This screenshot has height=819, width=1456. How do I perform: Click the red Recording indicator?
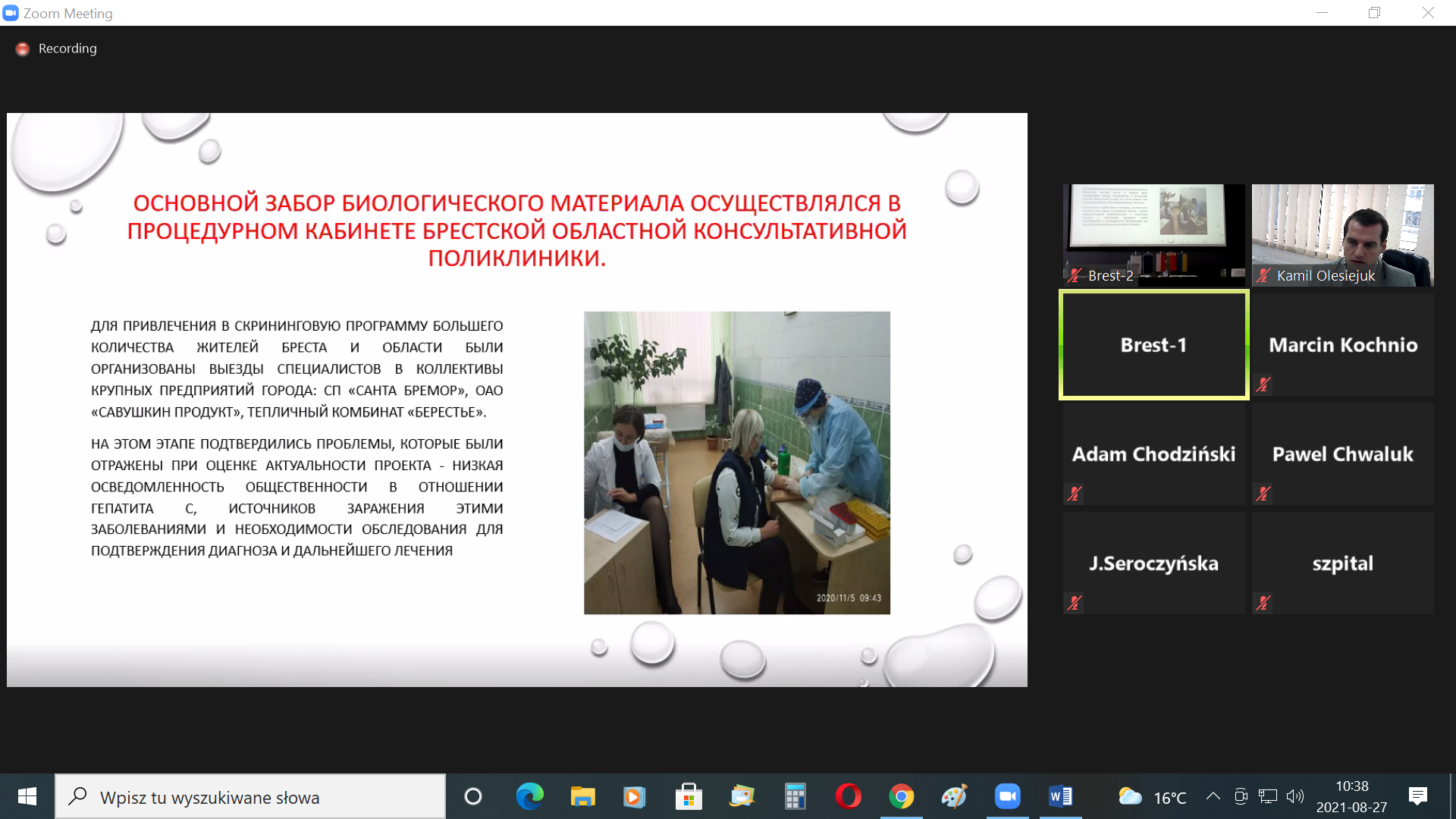point(23,49)
